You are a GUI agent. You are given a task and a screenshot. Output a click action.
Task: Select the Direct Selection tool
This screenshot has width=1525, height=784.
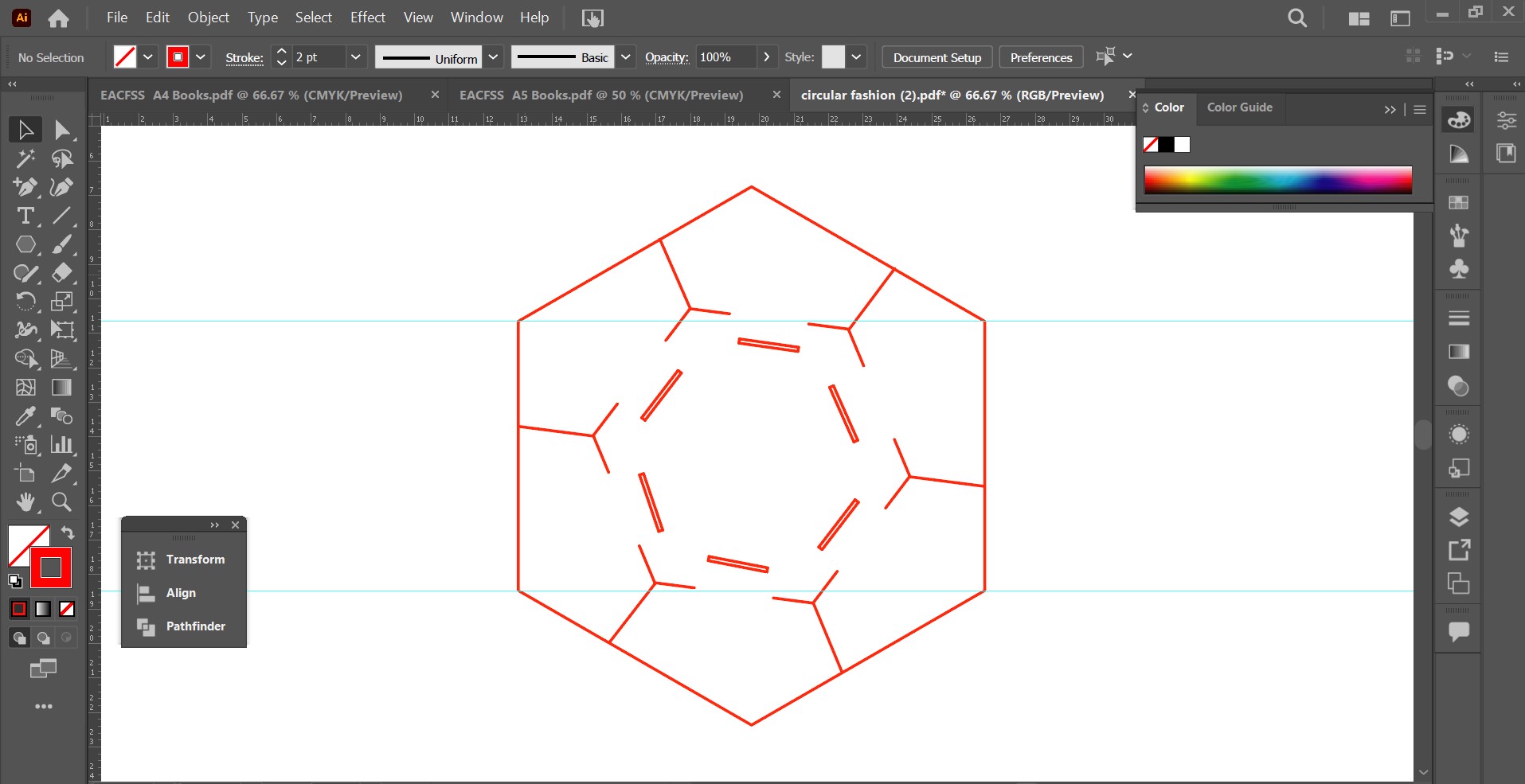click(x=62, y=130)
